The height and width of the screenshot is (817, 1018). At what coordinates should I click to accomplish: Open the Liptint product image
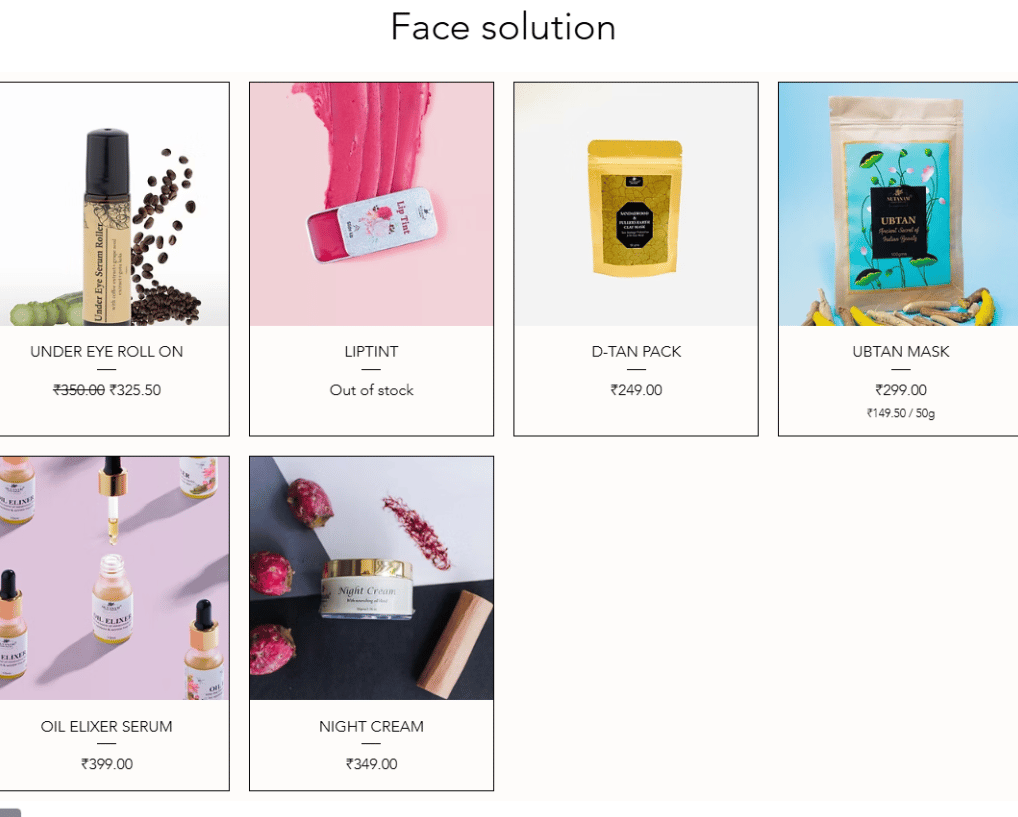371,204
